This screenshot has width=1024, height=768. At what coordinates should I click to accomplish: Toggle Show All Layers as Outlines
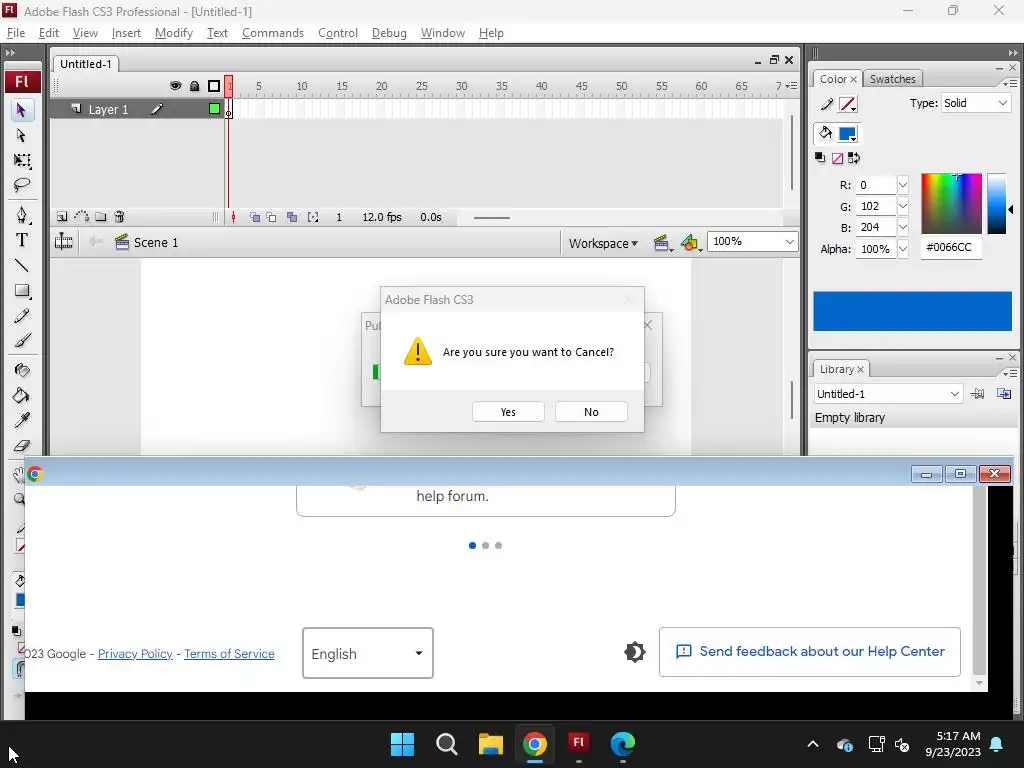pos(214,86)
